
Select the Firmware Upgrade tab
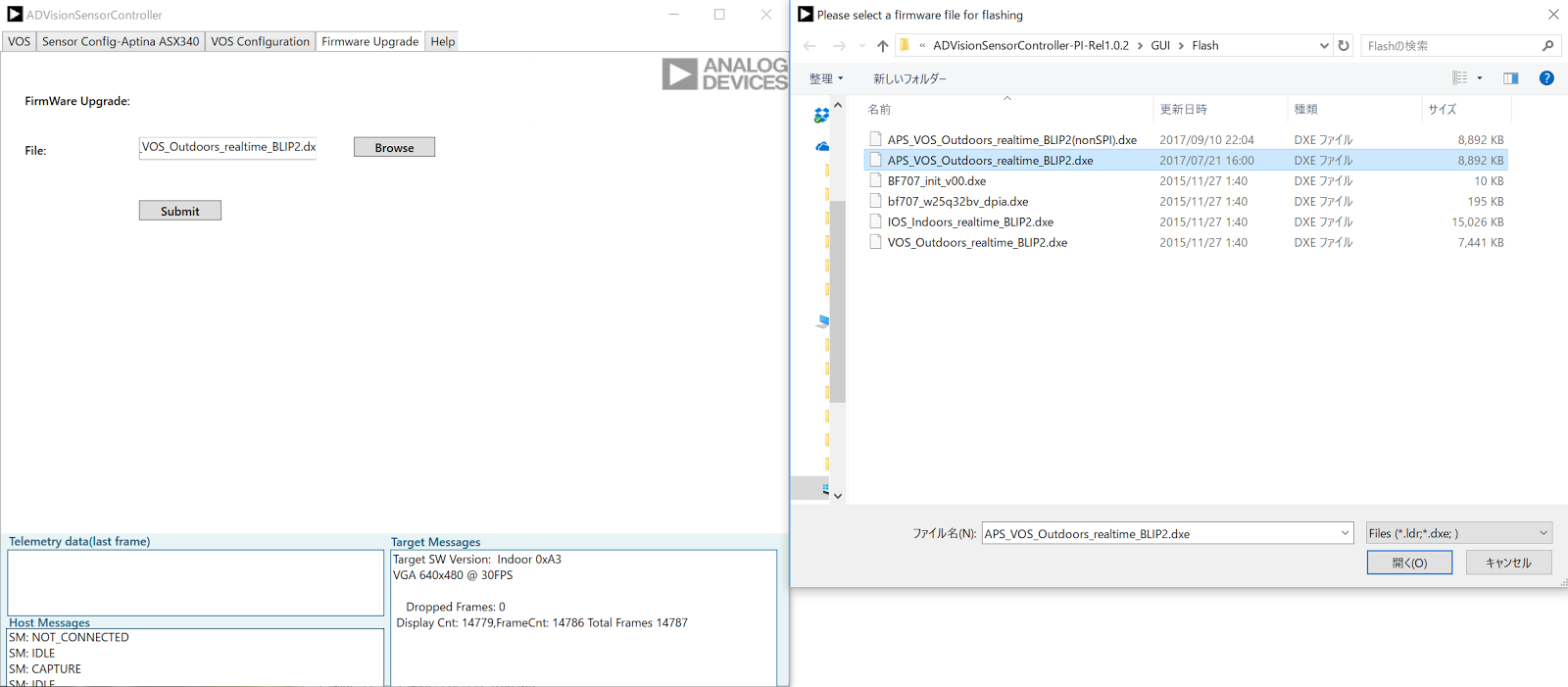coord(369,41)
